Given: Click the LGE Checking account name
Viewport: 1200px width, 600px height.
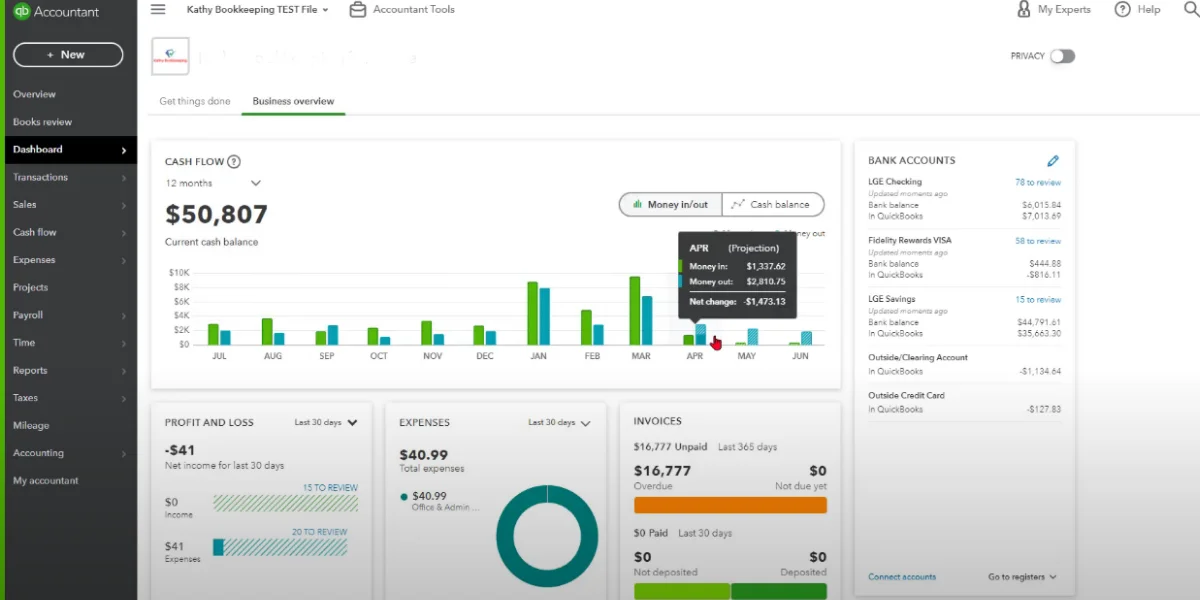Looking at the screenshot, I should click(895, 182).
